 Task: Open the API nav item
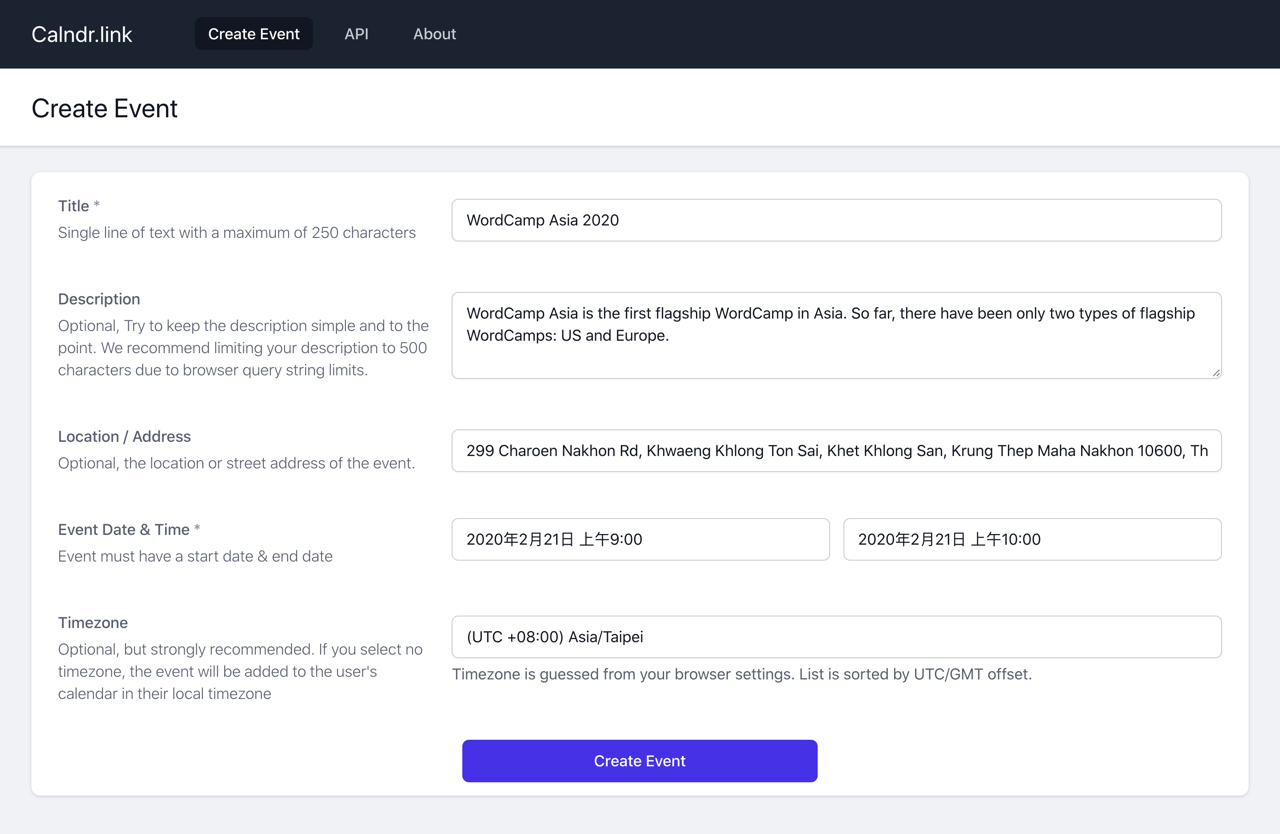pyautogui.click(x=356, y=34)
